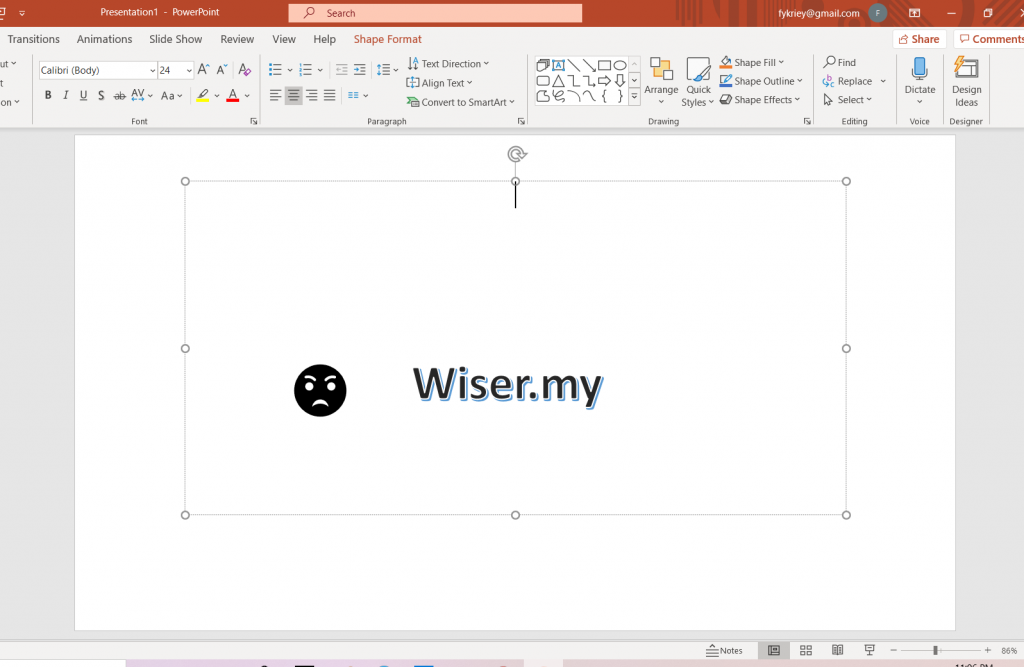Open Align Text dropdown

pos(440,83)
